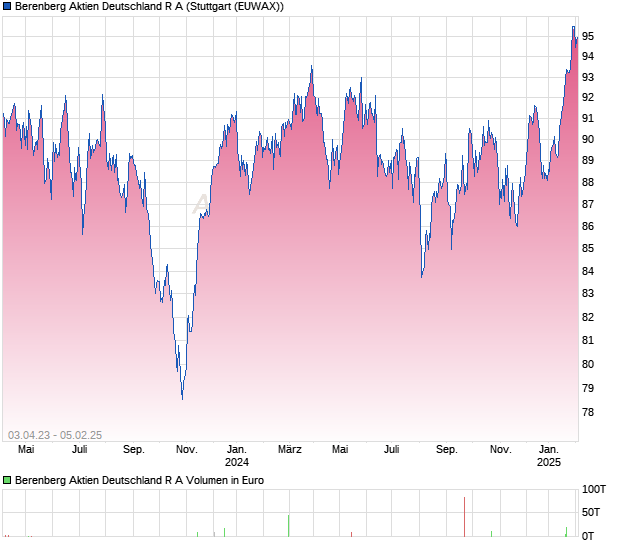
Task: Click the 81 price axis label
Action: coord(588,340)
